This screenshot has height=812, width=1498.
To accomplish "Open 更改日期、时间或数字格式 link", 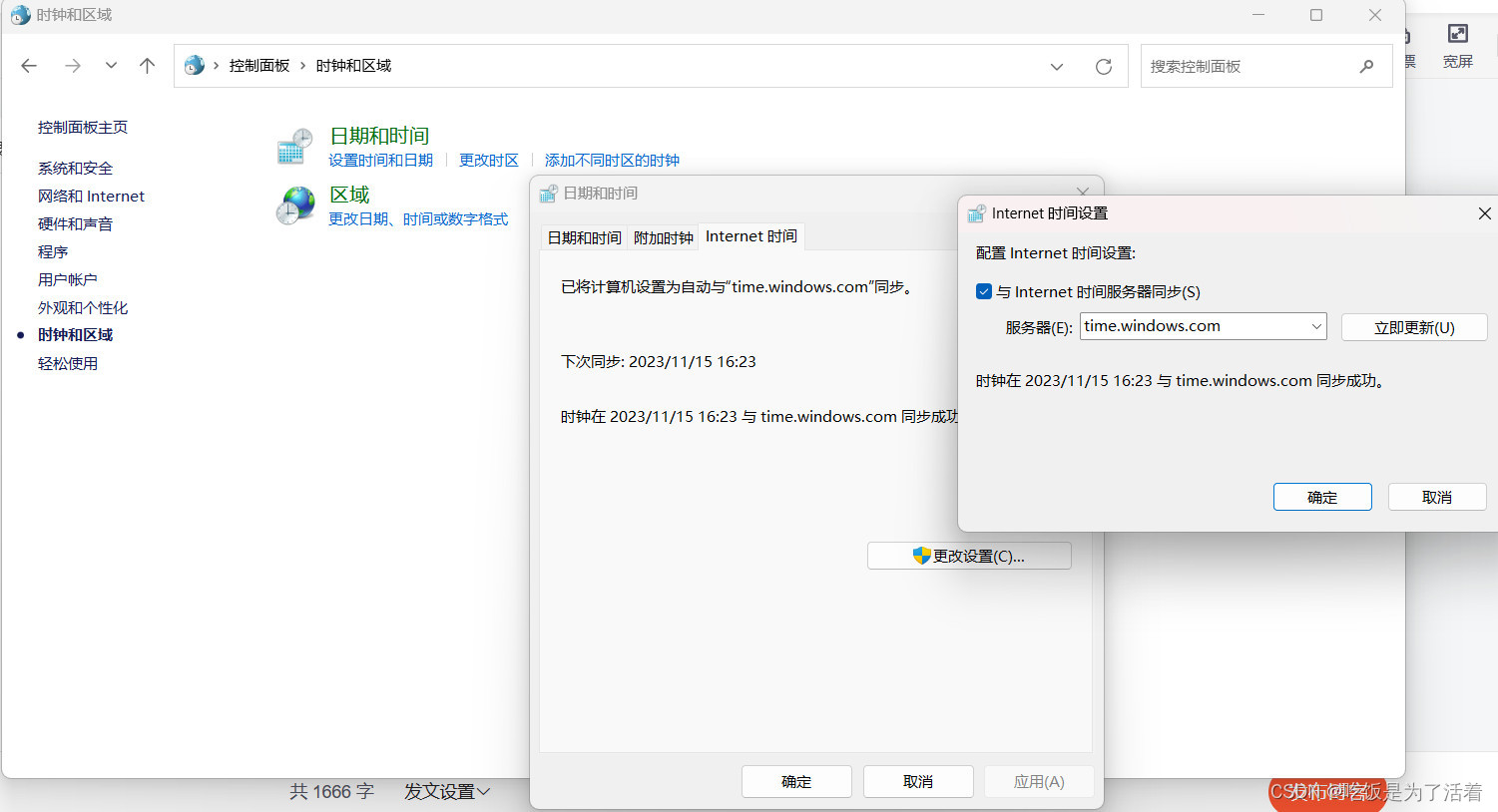I will click(418, 219).
